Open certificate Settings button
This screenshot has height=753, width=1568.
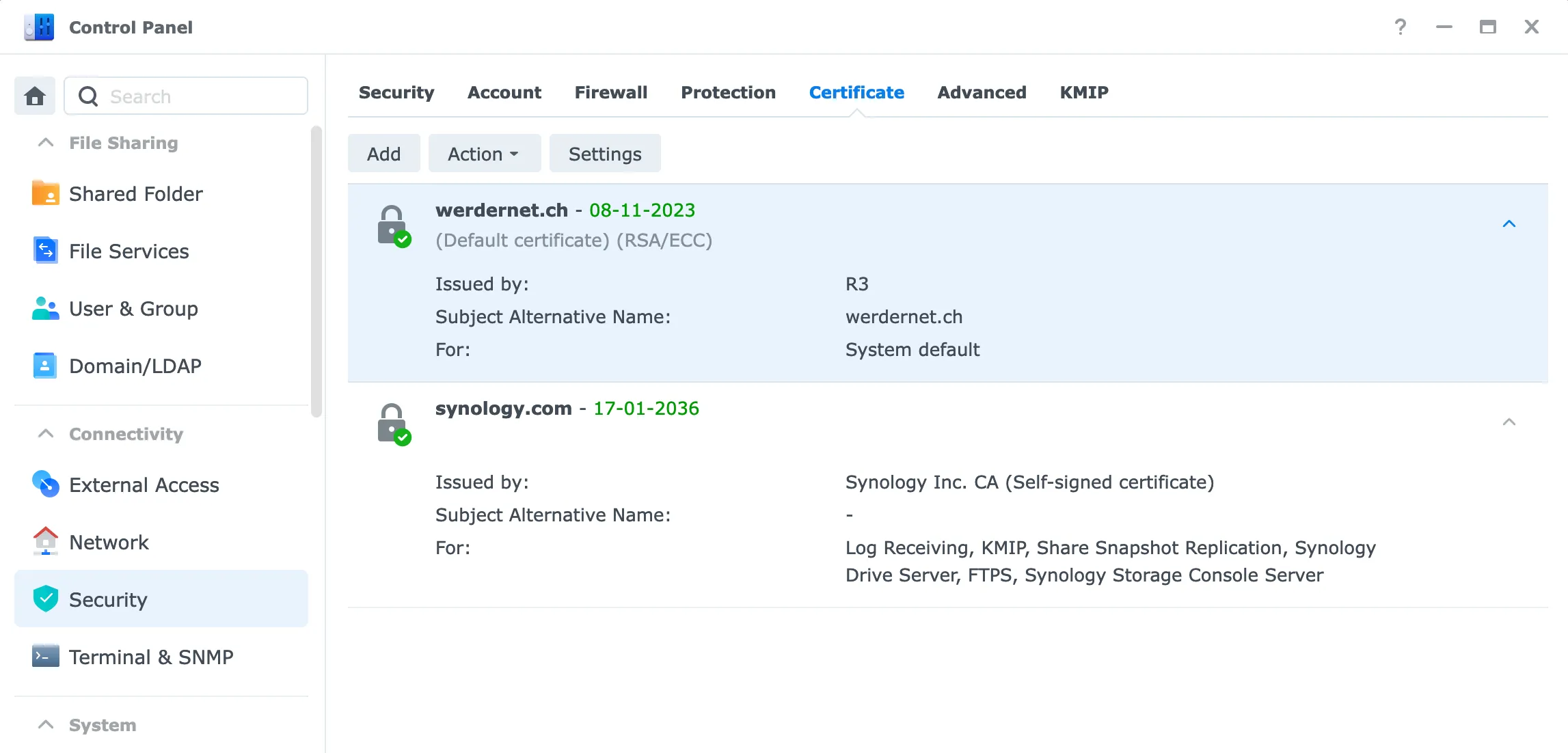click(605, 154)
